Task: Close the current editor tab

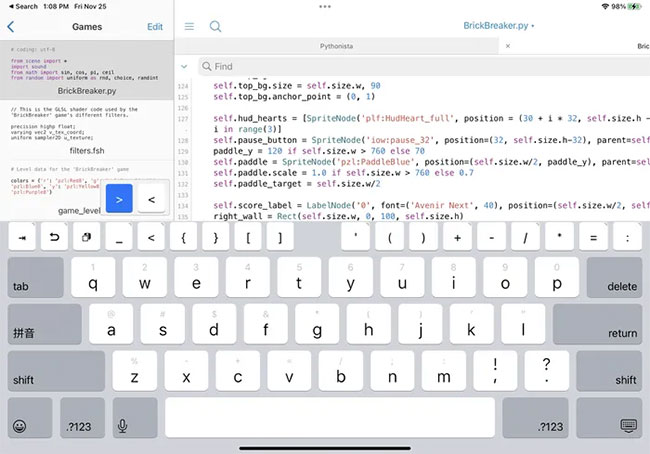Action: [x=508, y=46]
